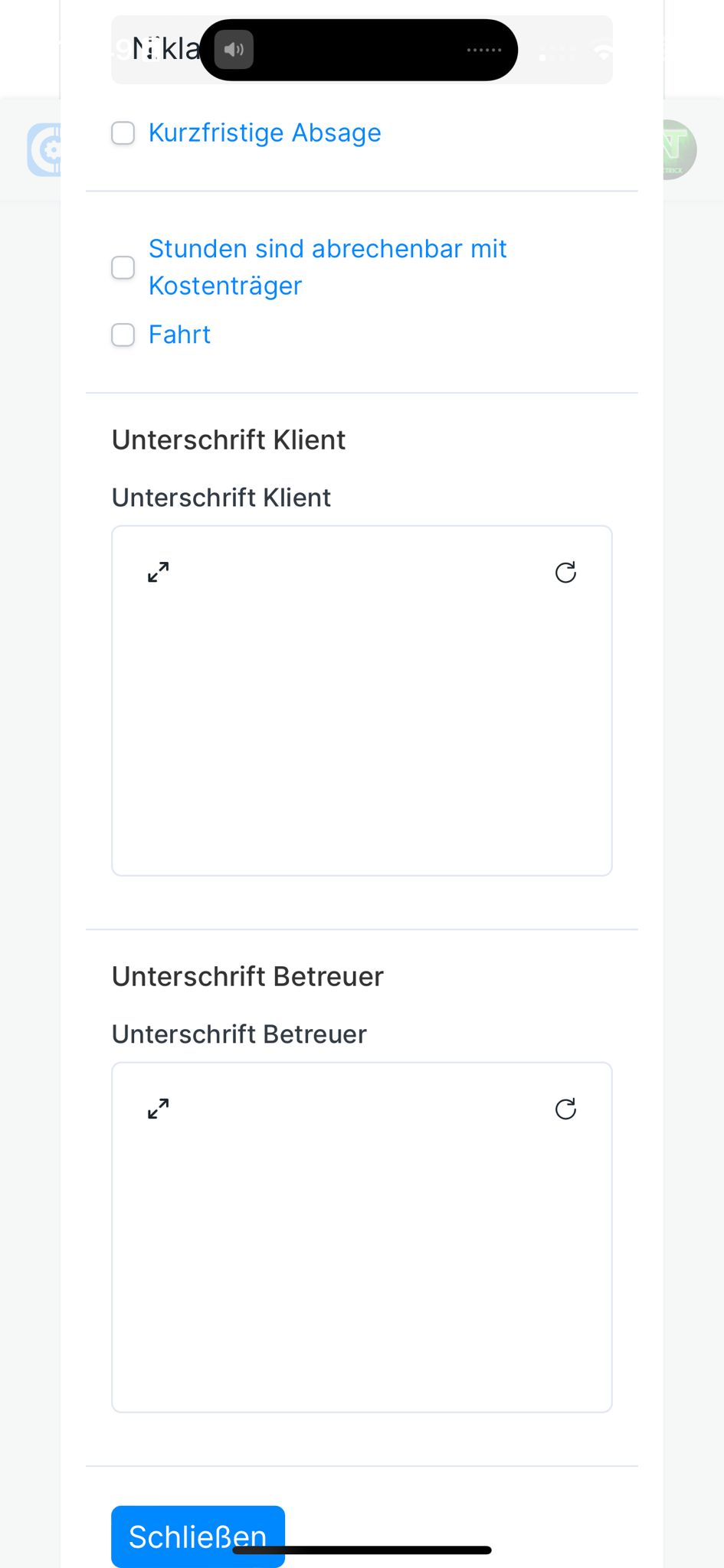Tap the home indicator bar
This screenshot has width=724, height=1568.
(362, 1550)
